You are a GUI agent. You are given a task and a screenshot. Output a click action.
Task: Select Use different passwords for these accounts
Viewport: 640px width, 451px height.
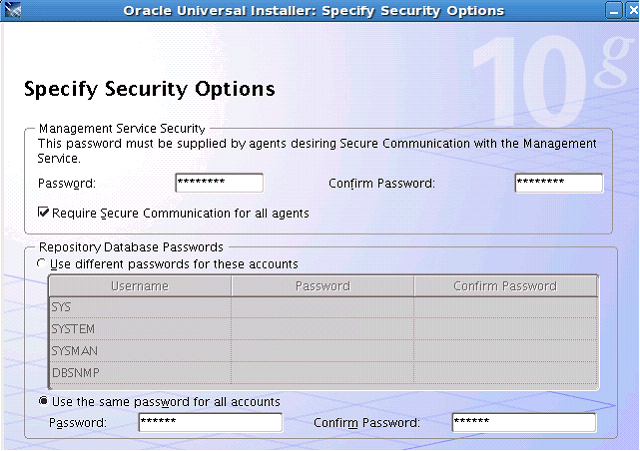41,264
